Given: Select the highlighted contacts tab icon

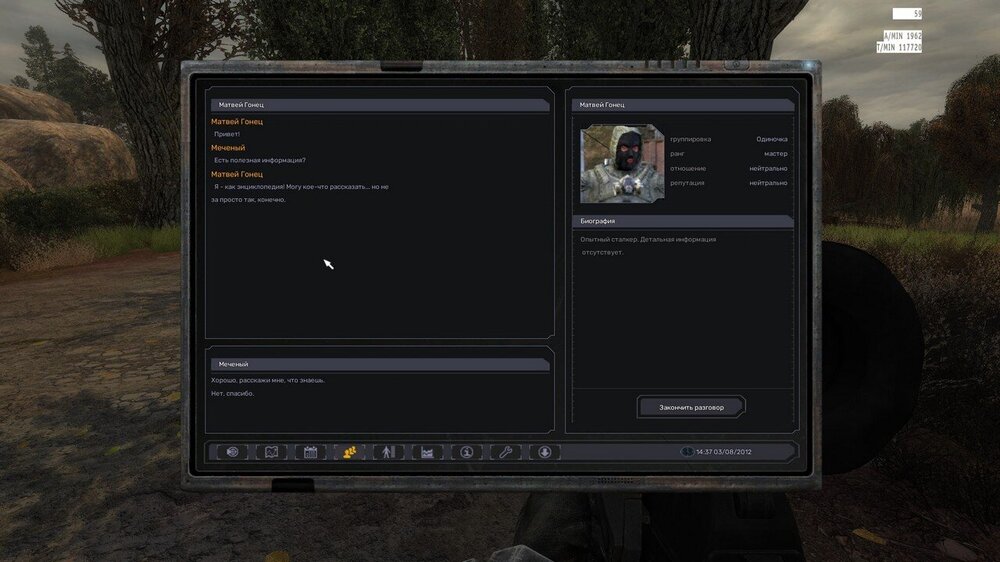Looking at the screenshot, I should tap(349, 452).
